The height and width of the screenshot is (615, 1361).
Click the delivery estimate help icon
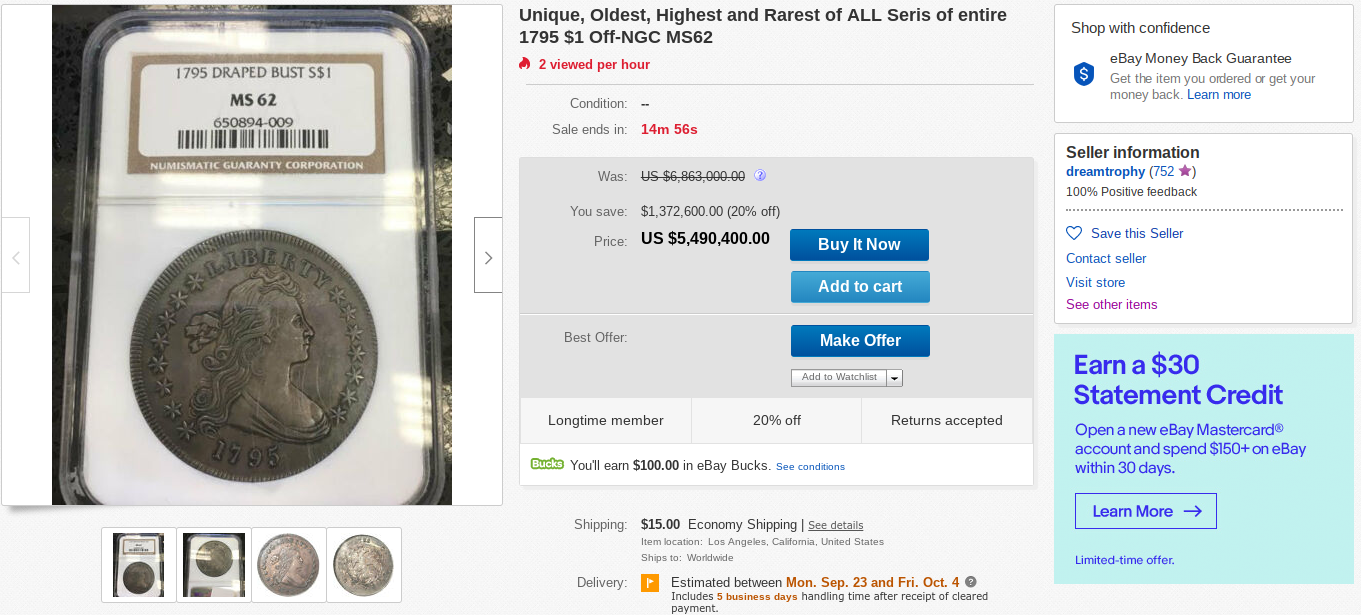pos(971,582)
